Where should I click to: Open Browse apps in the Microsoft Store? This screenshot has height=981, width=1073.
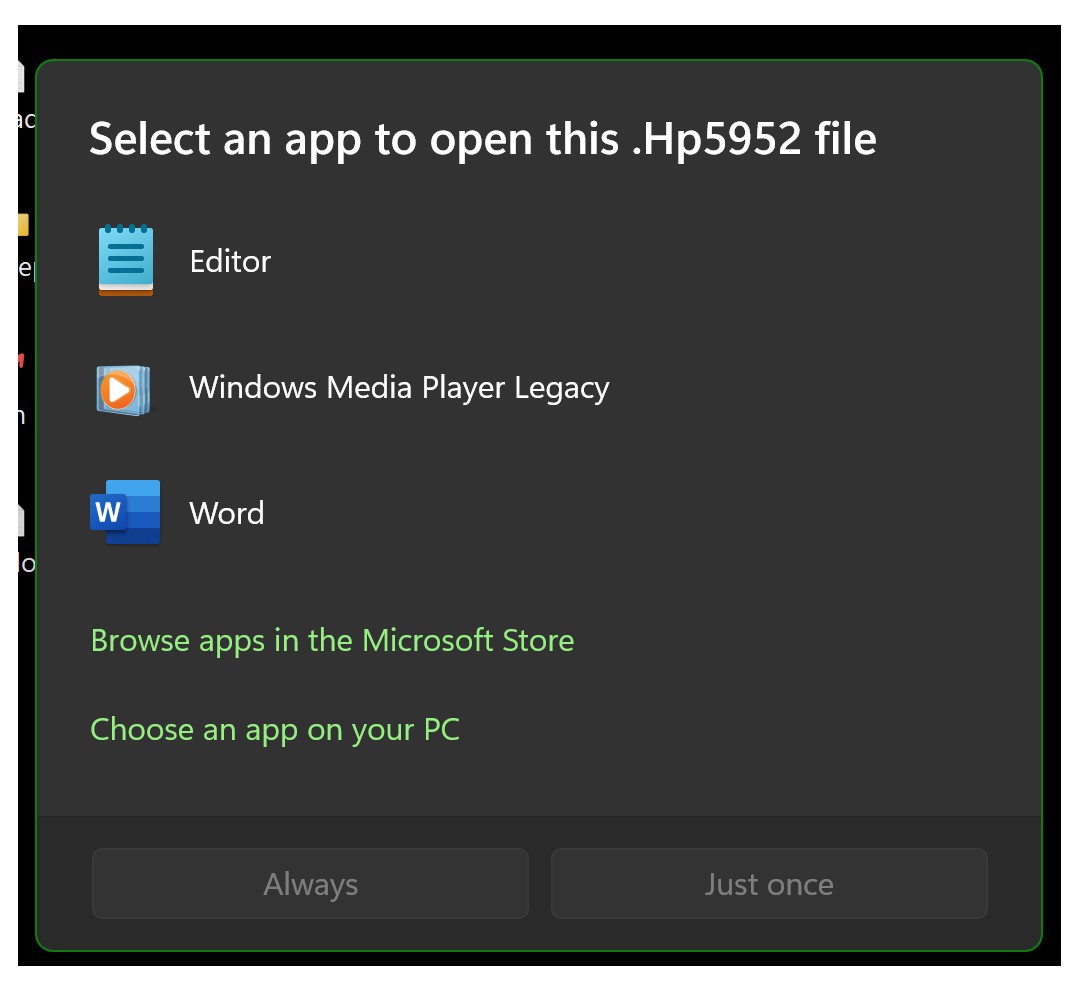[332, 642]
